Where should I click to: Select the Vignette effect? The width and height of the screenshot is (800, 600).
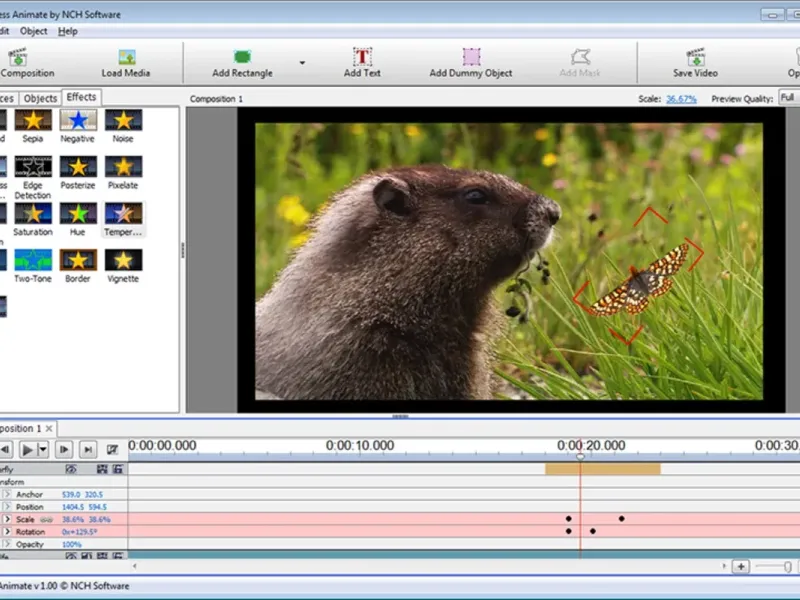123,261
